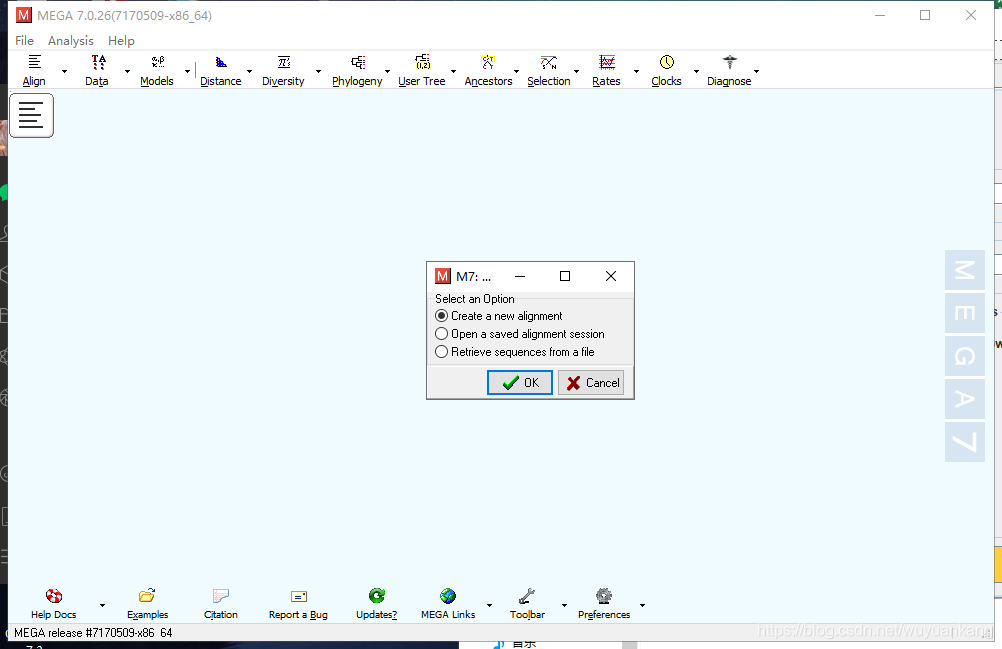Image resolution: width=1002 pixels, height=649 pixels.
Task: Open the Examples folder icon
Action: click(147, 596)
